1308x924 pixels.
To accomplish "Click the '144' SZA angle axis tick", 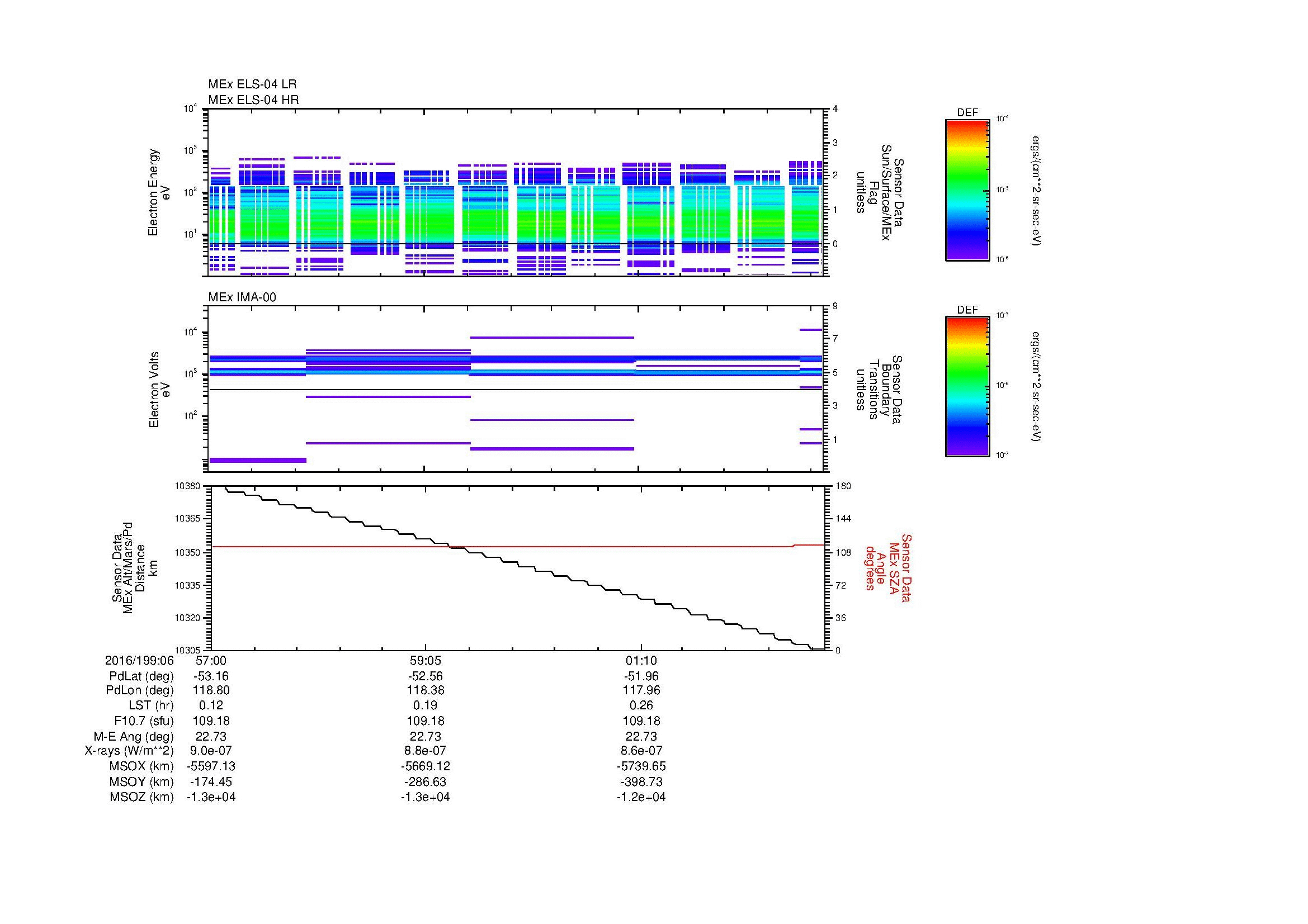I will tap(843, 519).
